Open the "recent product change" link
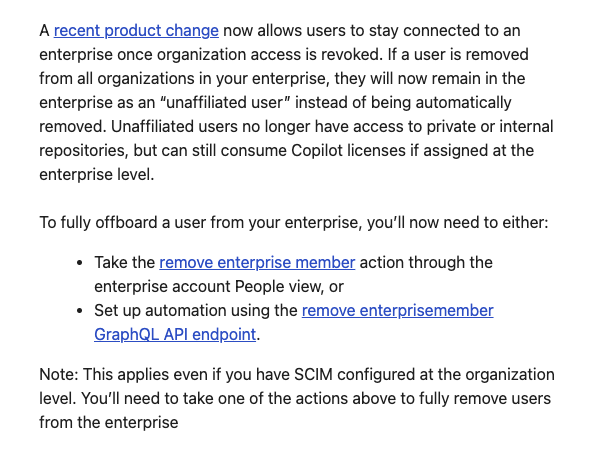Screen dimensions: 601x456 coord(136,31)
